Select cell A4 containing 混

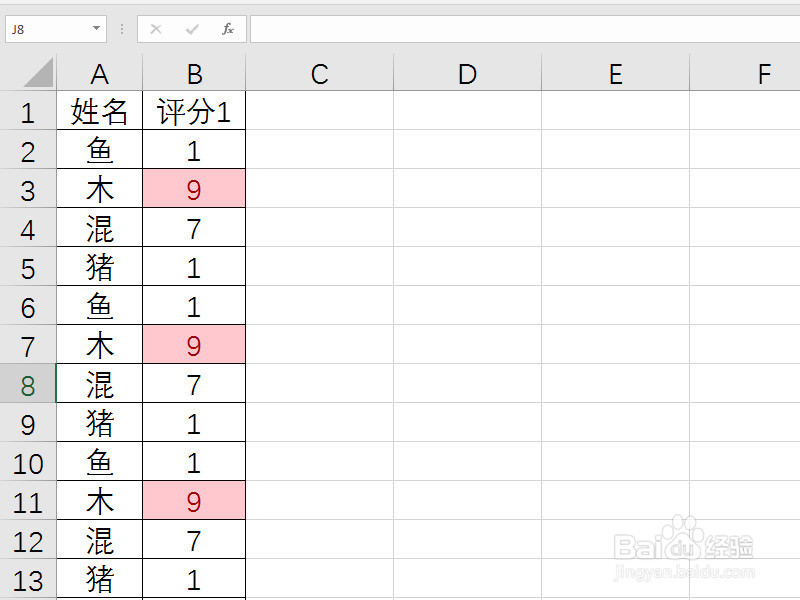99,228
